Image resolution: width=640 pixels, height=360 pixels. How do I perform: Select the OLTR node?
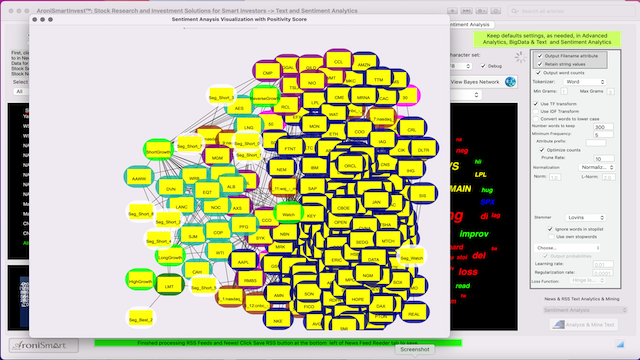tap(423, 149)
